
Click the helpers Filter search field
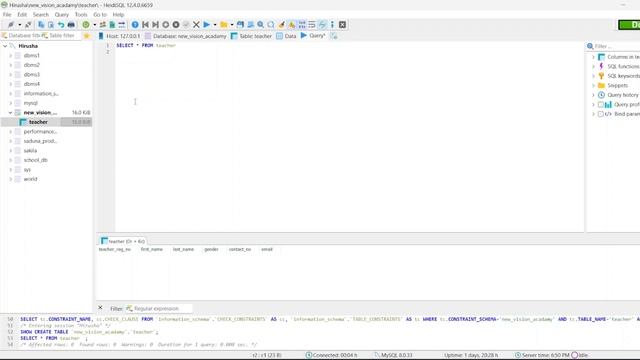pyautogui.click(x=613, y=46)
